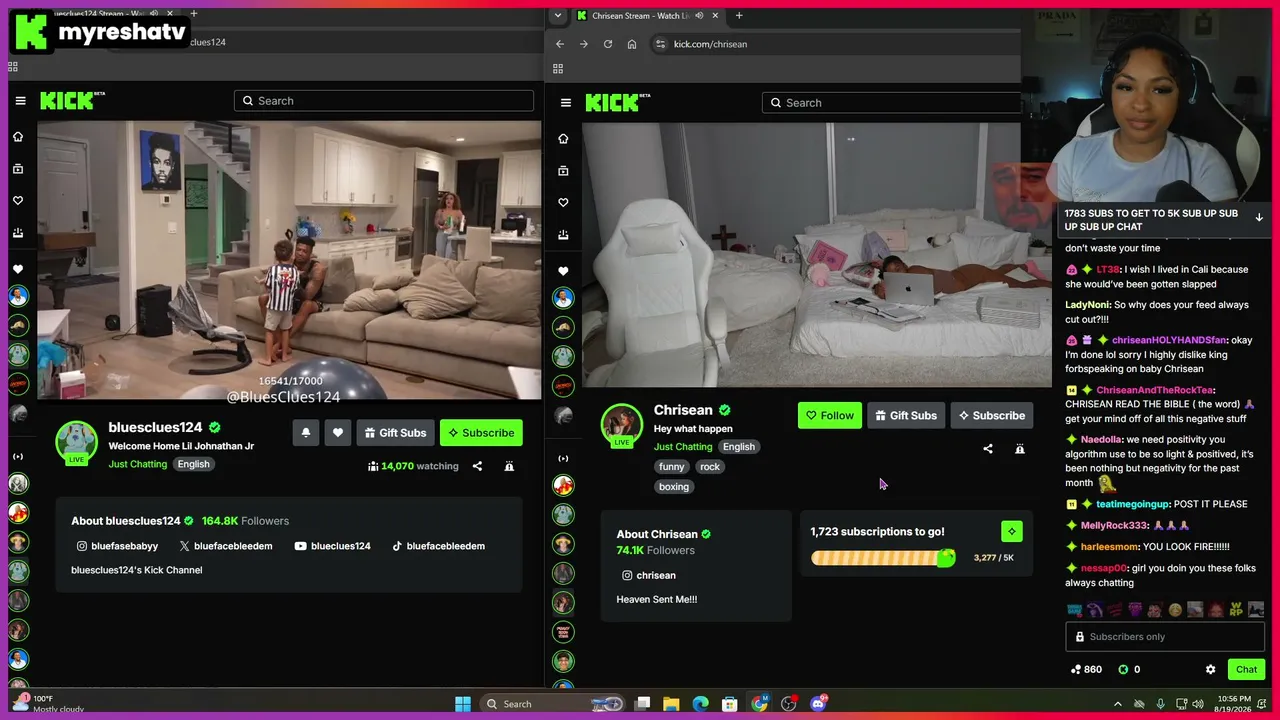Open Browse in the Chrisean window sidebar
The image size is (1280, 720).
click(x=563, y=171)
